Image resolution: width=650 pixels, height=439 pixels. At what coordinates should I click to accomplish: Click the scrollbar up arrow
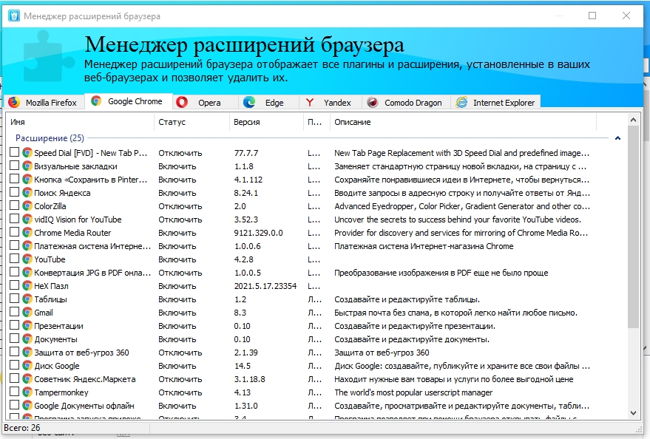pyautogui.click(x=633, y=120)
